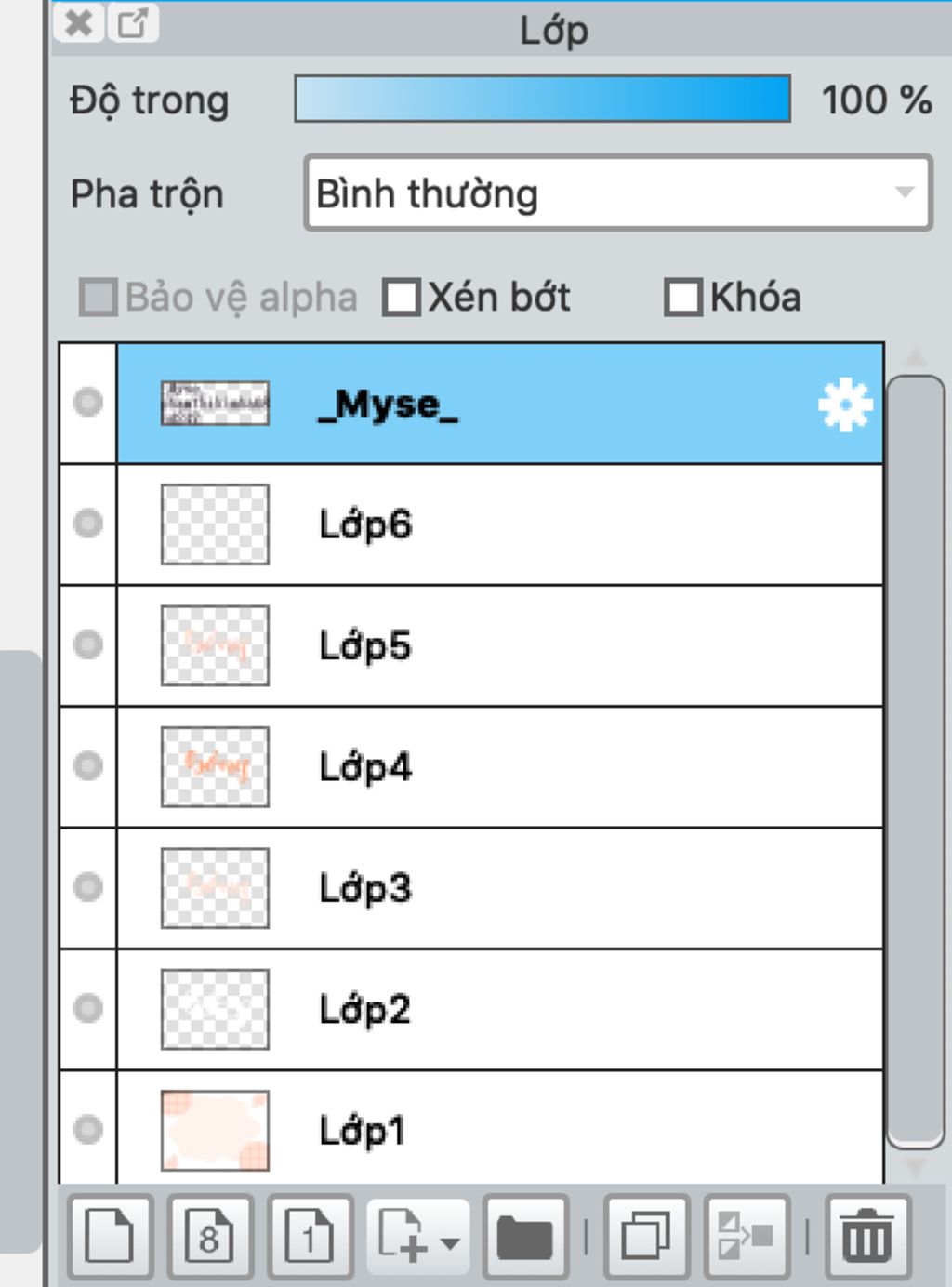Click the layer list vertical scrollbar

[x=916, y=763]
